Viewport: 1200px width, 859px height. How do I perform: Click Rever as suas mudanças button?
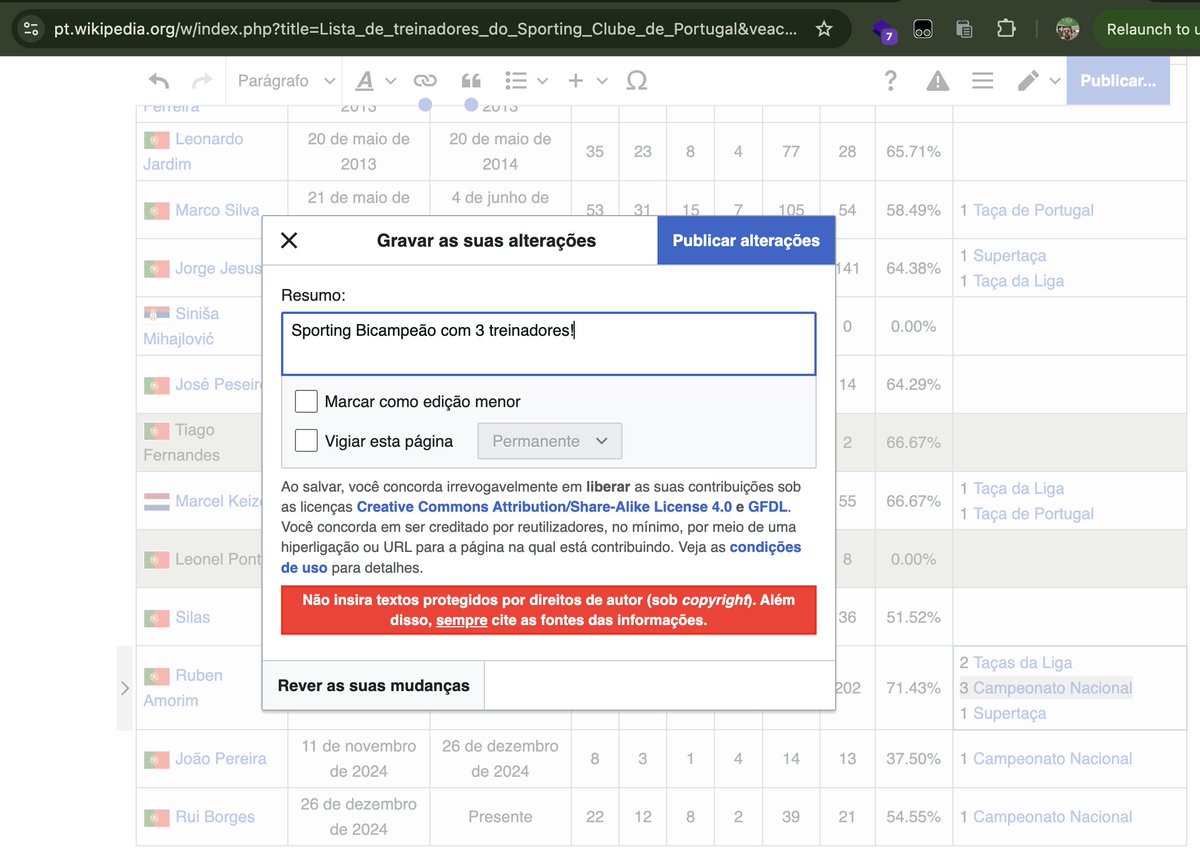(373, 686)
